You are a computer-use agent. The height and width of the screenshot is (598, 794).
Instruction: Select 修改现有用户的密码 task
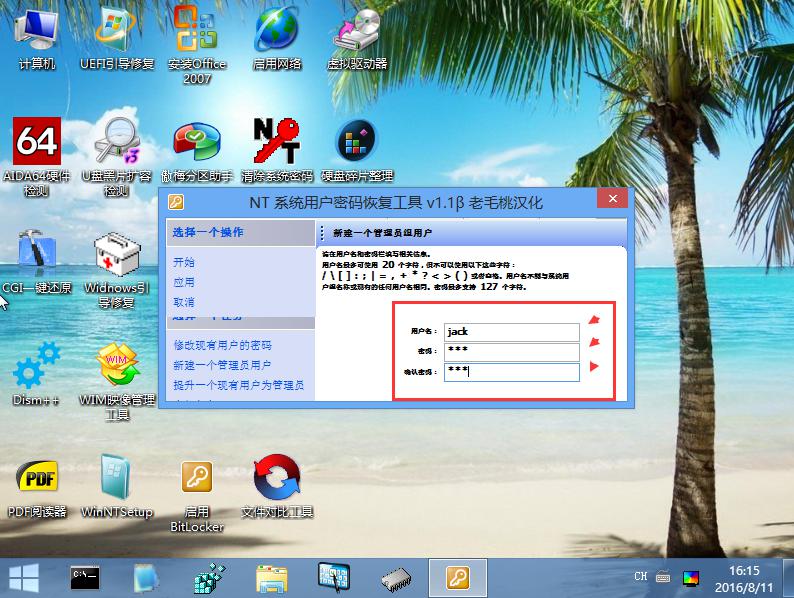click(222, 345)
